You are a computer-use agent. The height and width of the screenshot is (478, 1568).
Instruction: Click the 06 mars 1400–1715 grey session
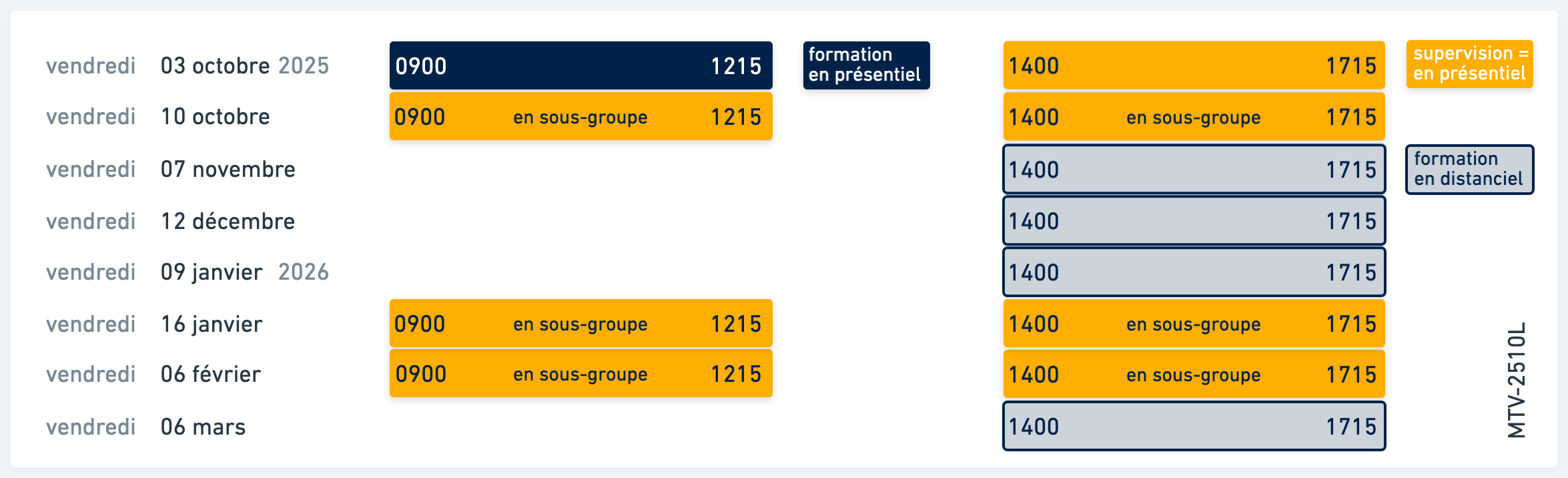click(x=1194, y=426)
